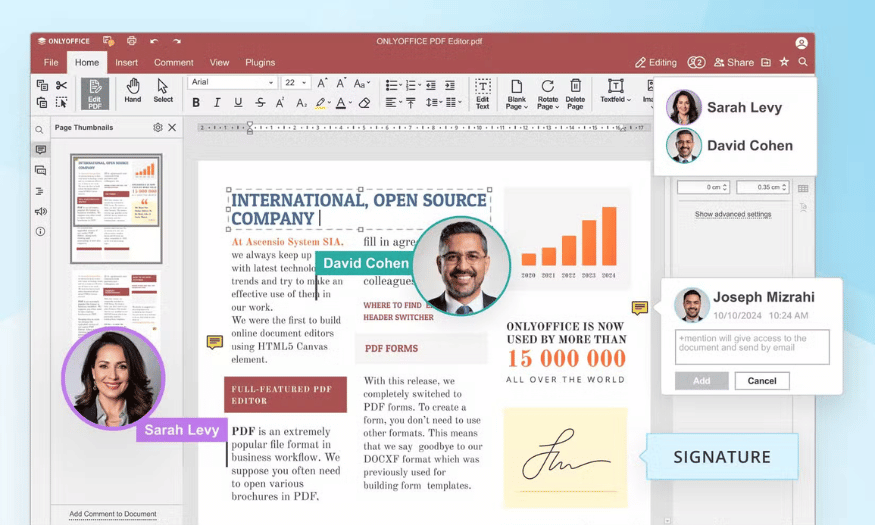Open the File menu tab
Screen dimensions: 875x525
coord(51,62)
